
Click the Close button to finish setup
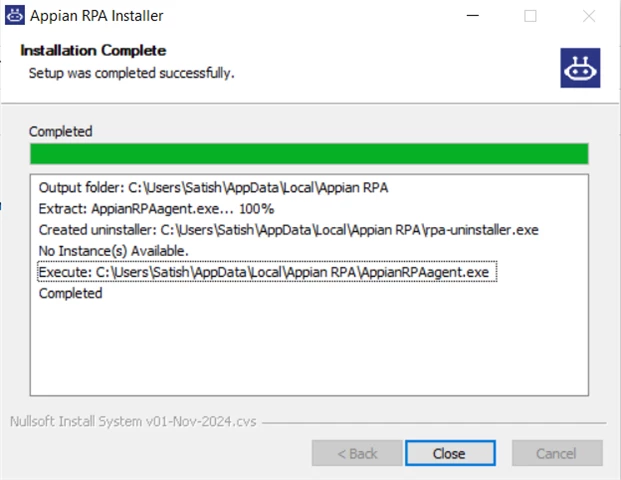click(x=450, y=453)
